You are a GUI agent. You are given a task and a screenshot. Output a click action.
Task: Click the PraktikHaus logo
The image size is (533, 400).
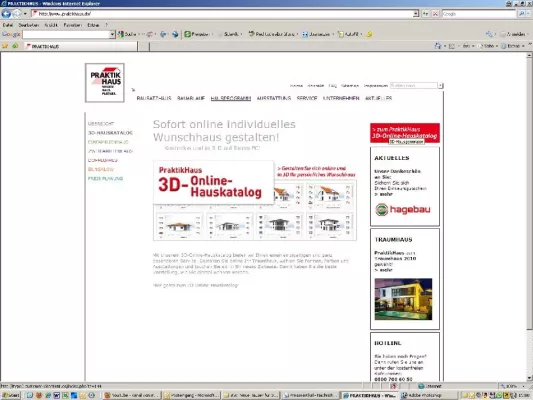tap(105, 83)
